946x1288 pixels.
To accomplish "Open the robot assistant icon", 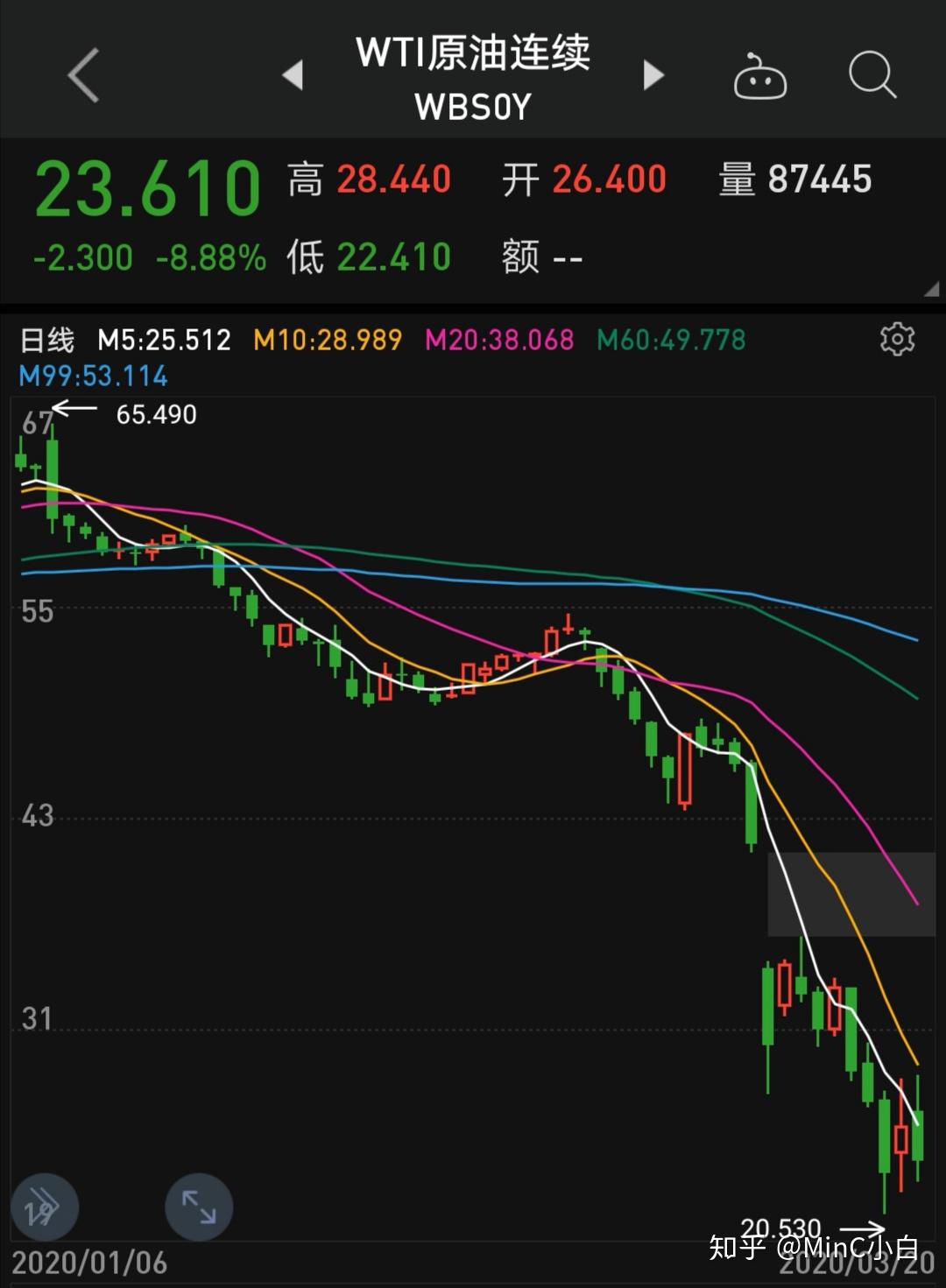I will (759, 76).
